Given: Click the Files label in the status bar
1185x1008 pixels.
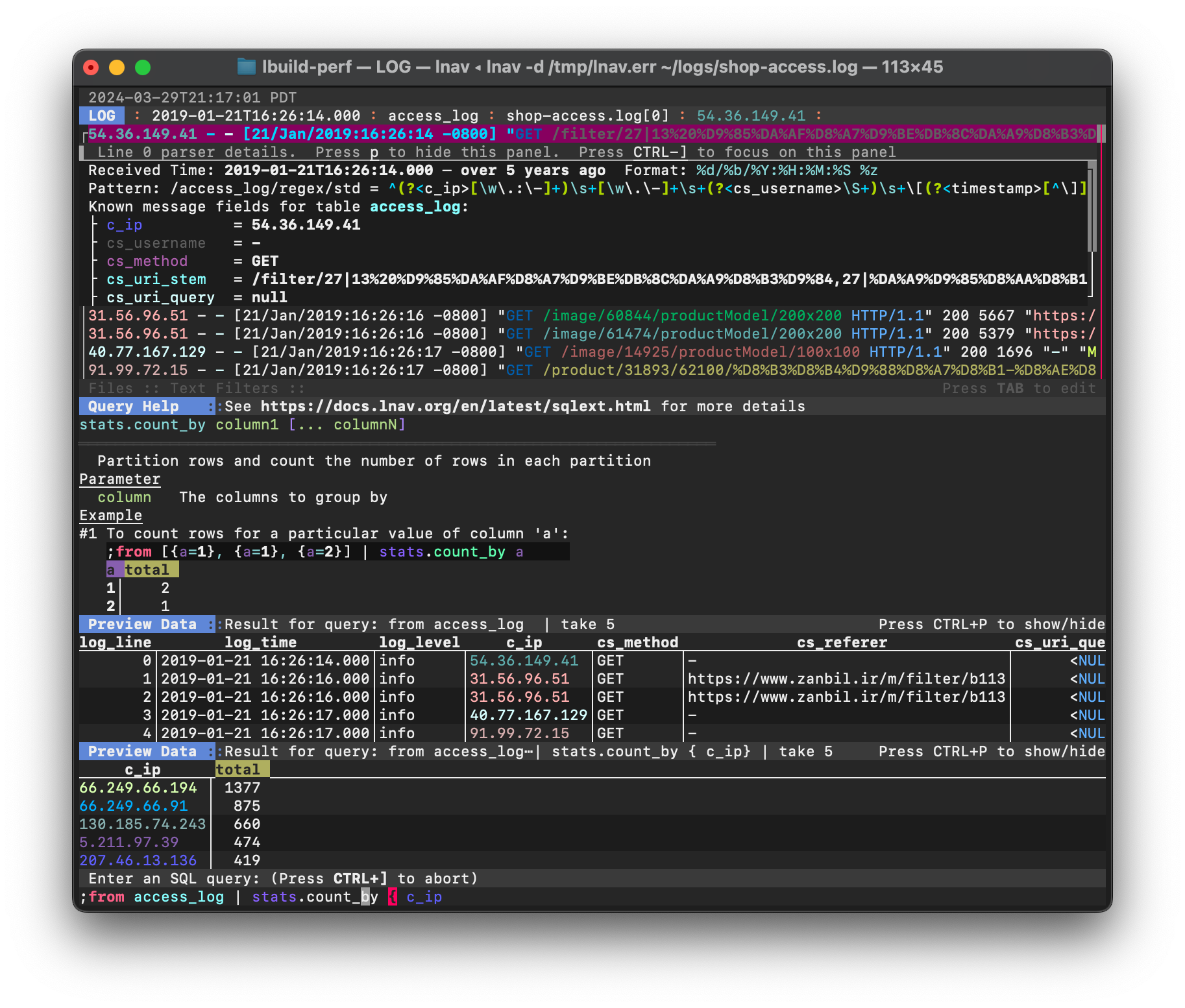Looking at the screenshot, I should pyautogui.click(x=110, y=388).
